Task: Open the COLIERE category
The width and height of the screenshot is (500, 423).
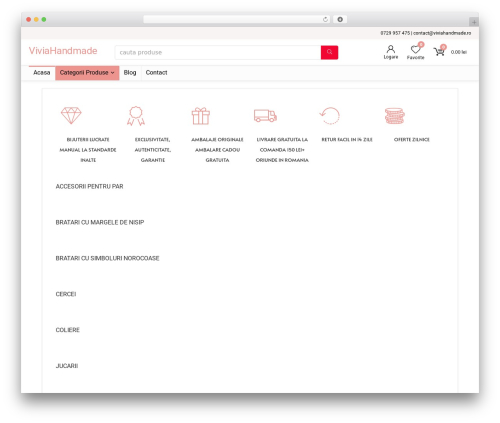Action: 68,330
